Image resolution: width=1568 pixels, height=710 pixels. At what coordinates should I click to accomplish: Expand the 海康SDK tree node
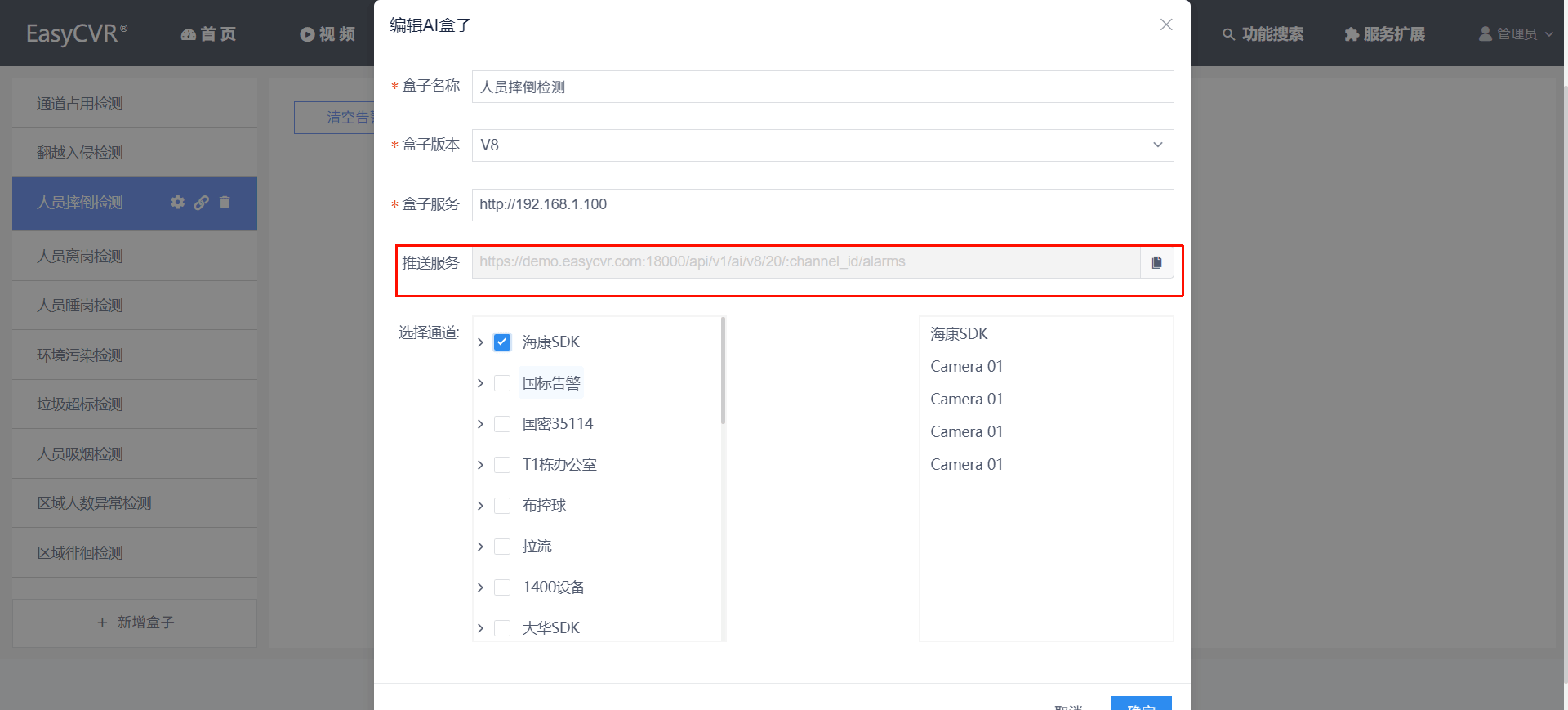click(480, 342)
